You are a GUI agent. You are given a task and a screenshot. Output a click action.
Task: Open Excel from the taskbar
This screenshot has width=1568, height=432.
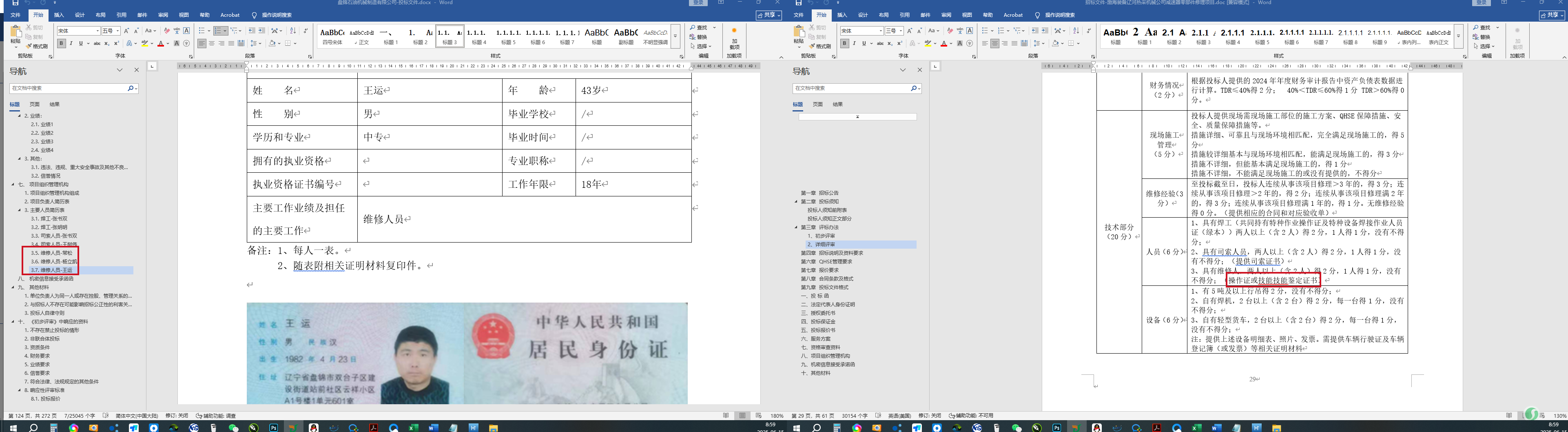[x=413, y=428]
